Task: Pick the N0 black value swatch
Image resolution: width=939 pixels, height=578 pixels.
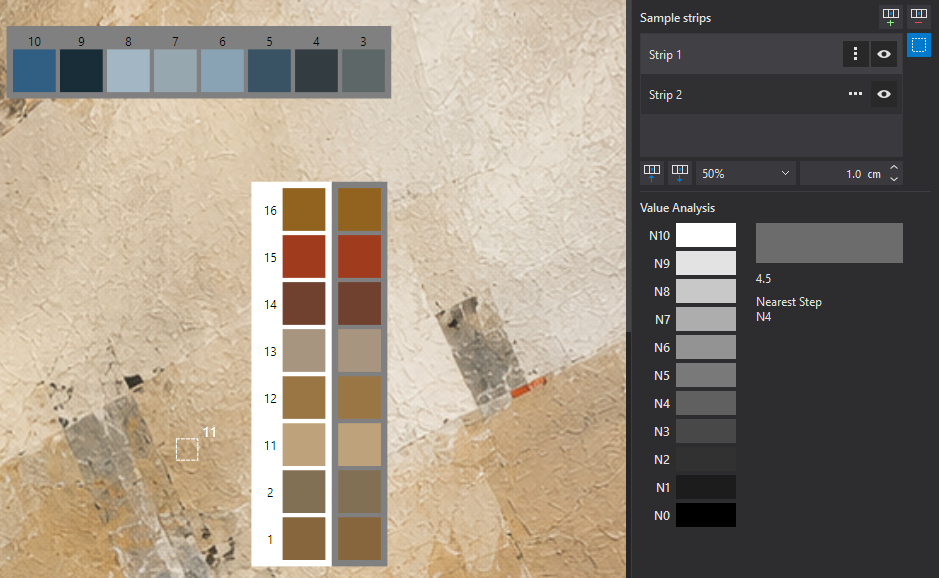Action: tap(706, 515)
